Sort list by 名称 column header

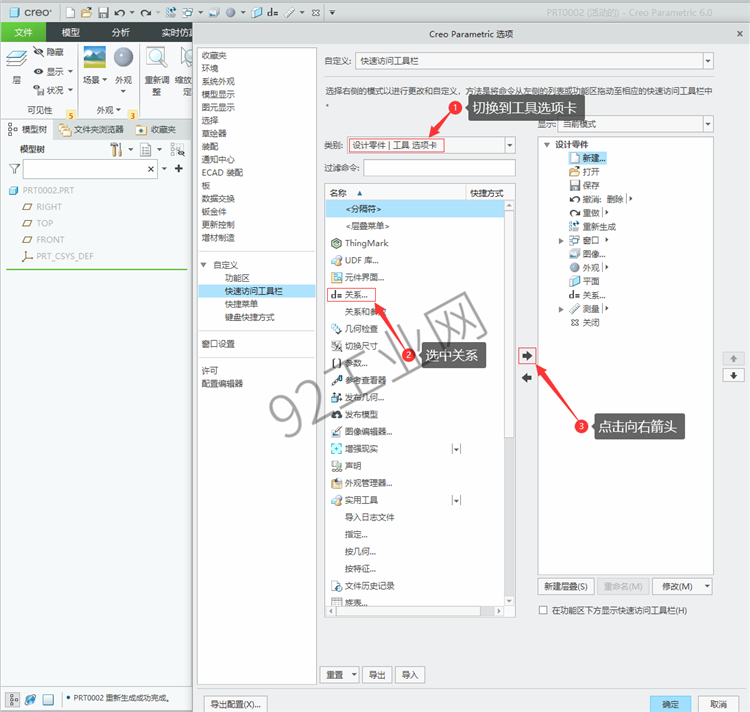(338, 193)
